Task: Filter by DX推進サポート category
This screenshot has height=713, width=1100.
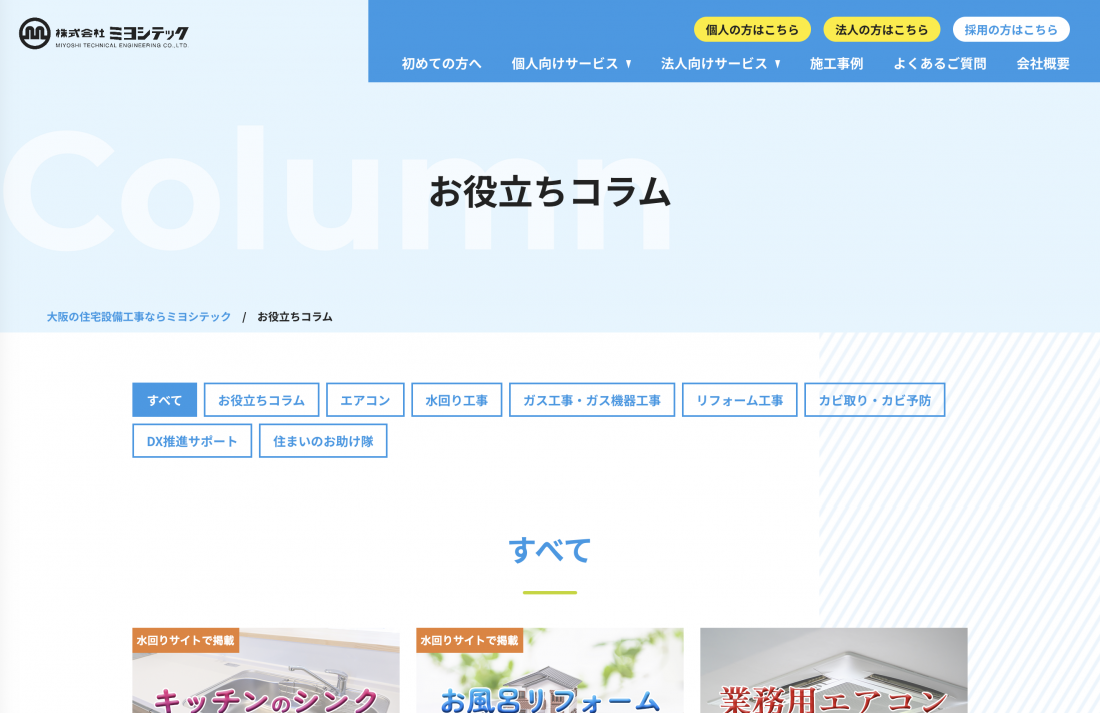Action: click(192, 441)
